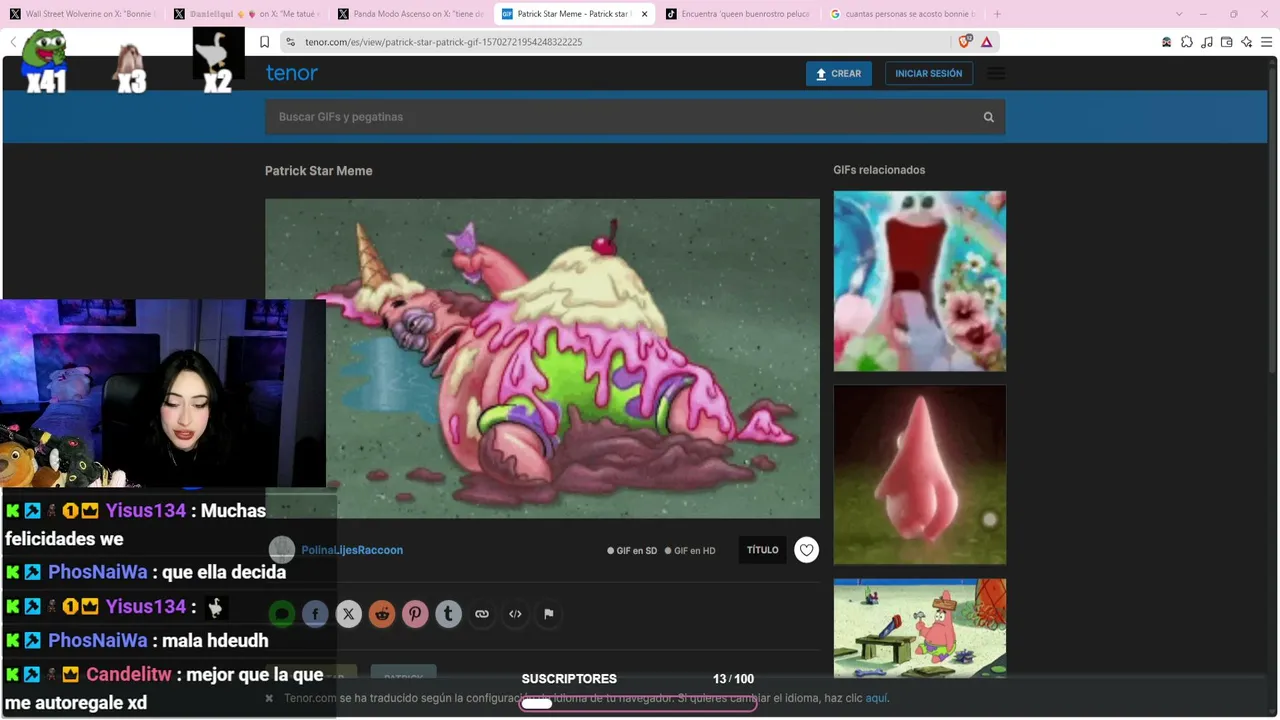This screenshot has width=1280, height=720.
Task: Dismiss the translation notice banner
Action: 269,698
